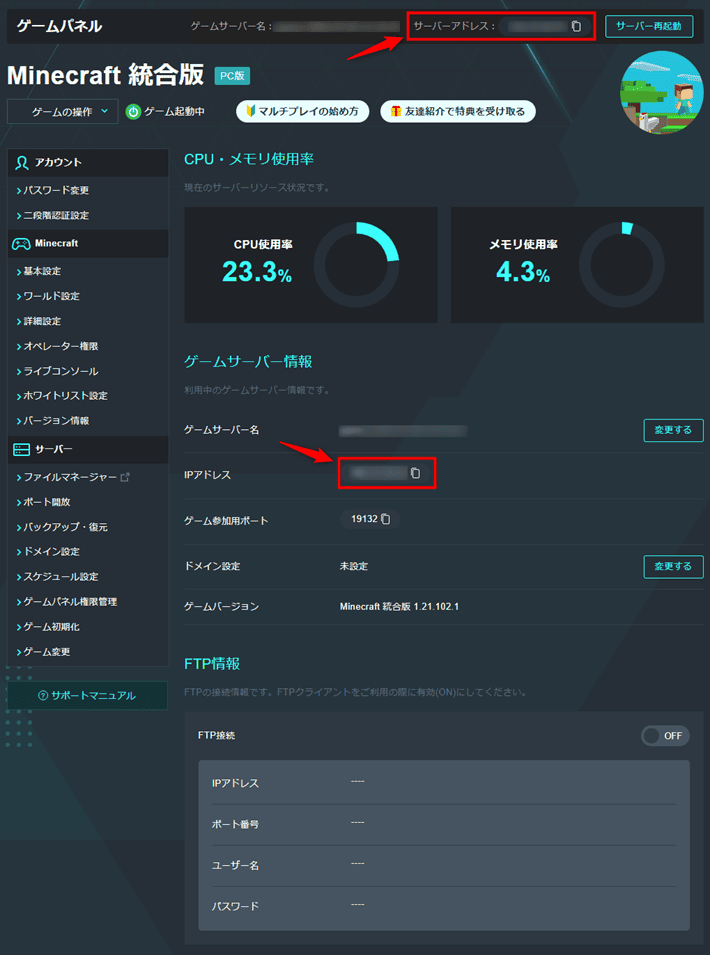
Task: Copy the IP address in server info
Action: 415,473
